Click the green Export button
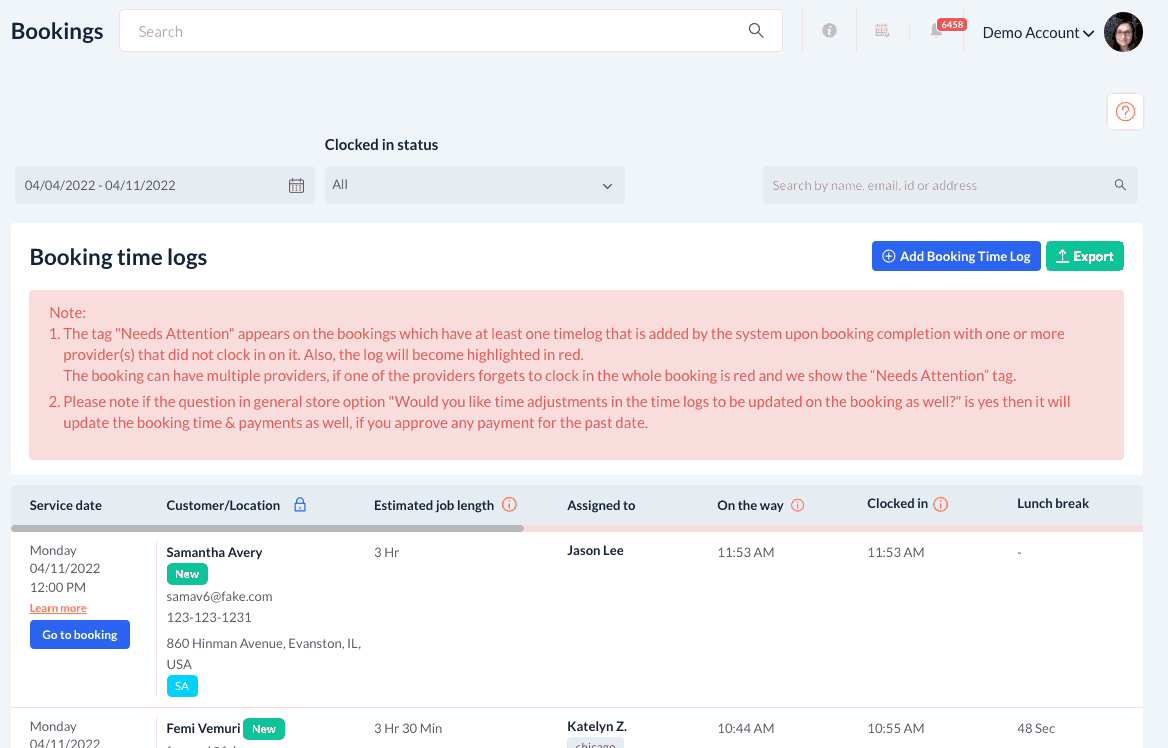Viewport: 1168px width, 748px height. tap(1085, 256)
